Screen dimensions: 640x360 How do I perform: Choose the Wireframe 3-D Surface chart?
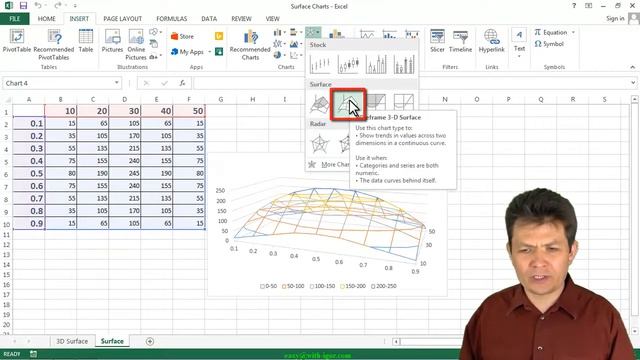click(x=348, y=104)
